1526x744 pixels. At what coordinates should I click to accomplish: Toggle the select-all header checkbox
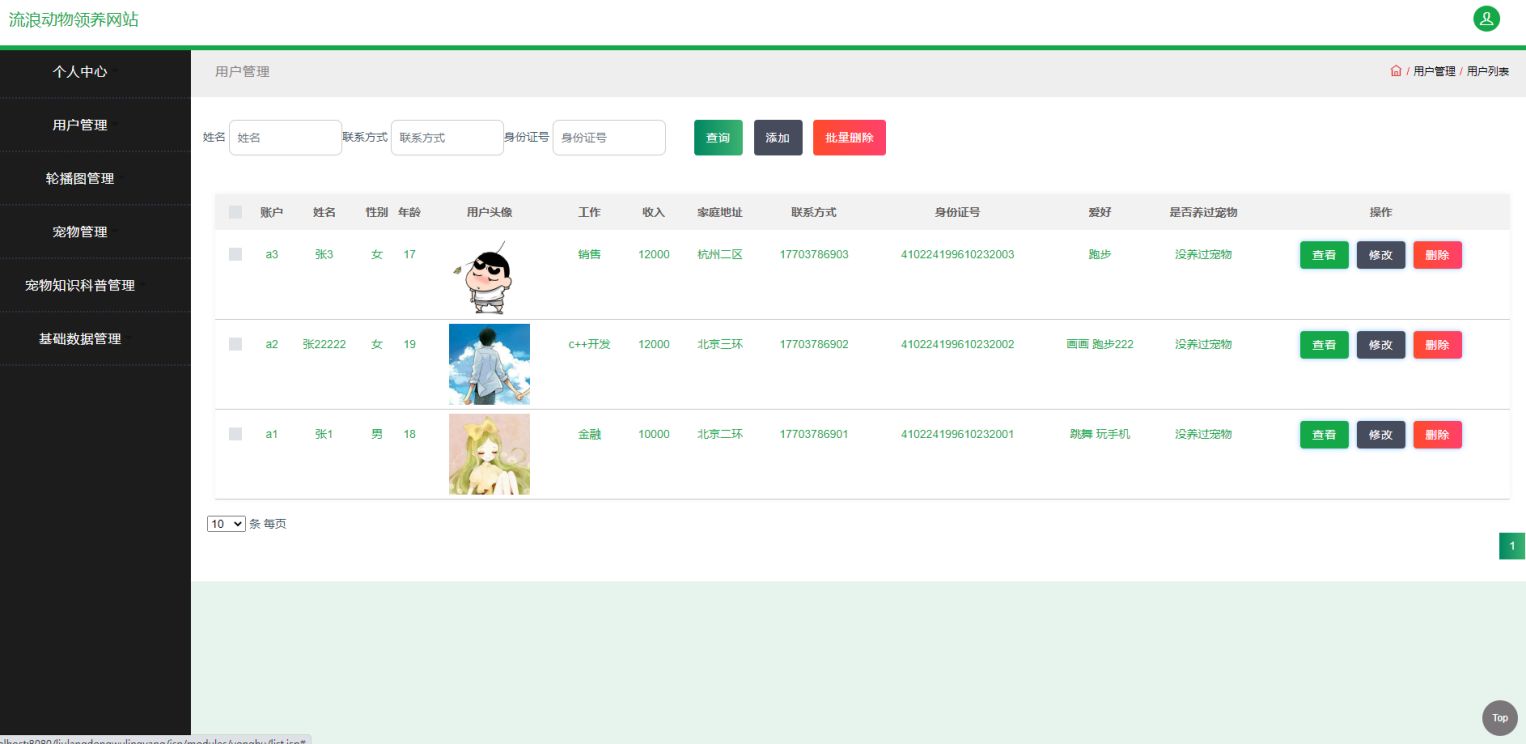coord(235,212)
